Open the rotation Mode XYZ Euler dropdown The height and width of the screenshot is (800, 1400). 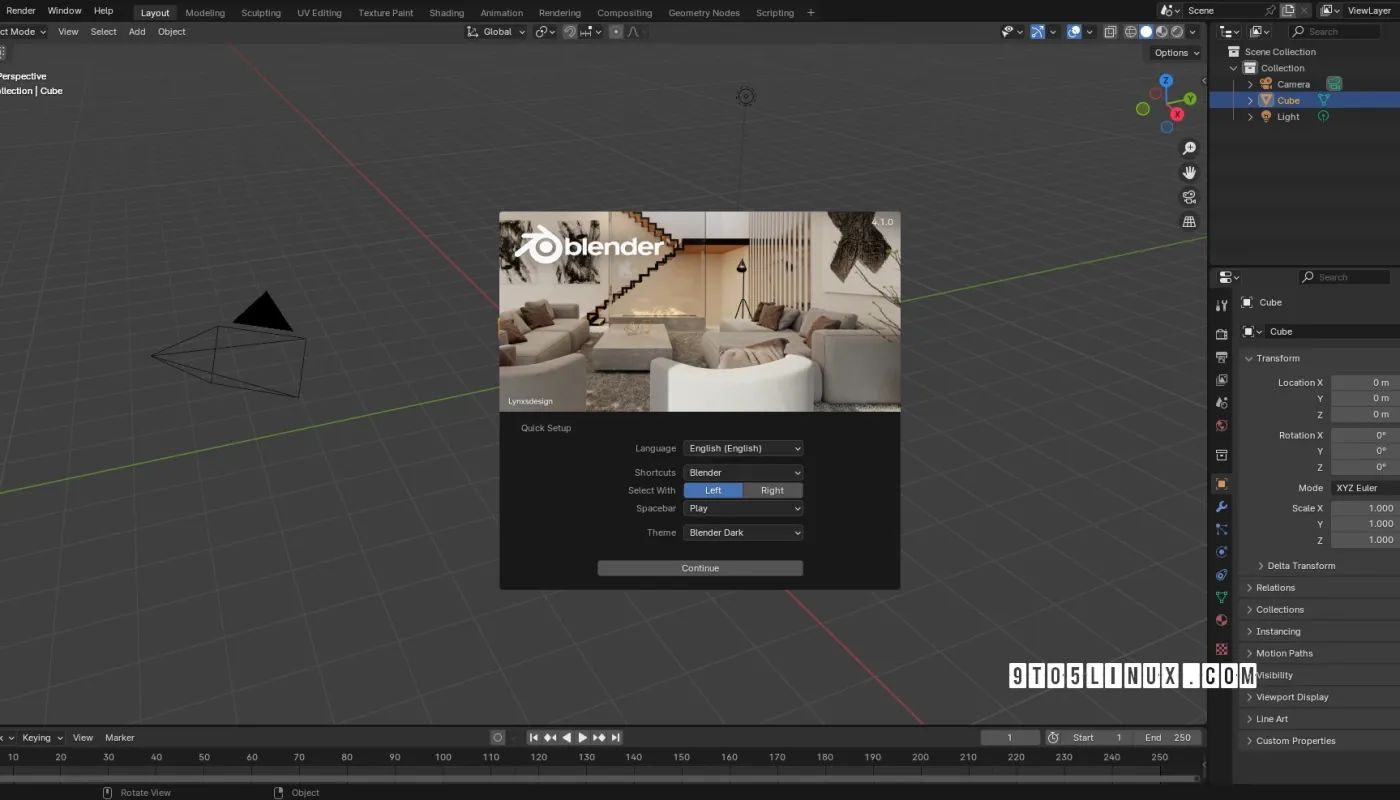pos(1365,488)
